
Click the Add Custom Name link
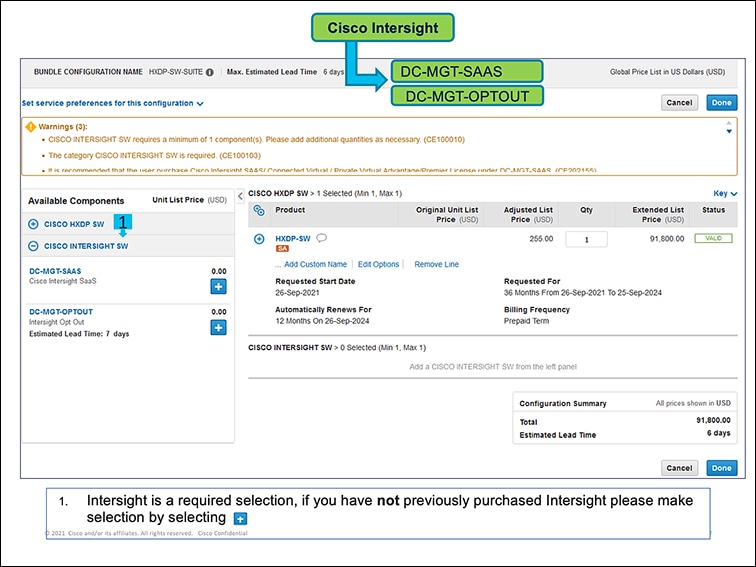coord(315,264)
